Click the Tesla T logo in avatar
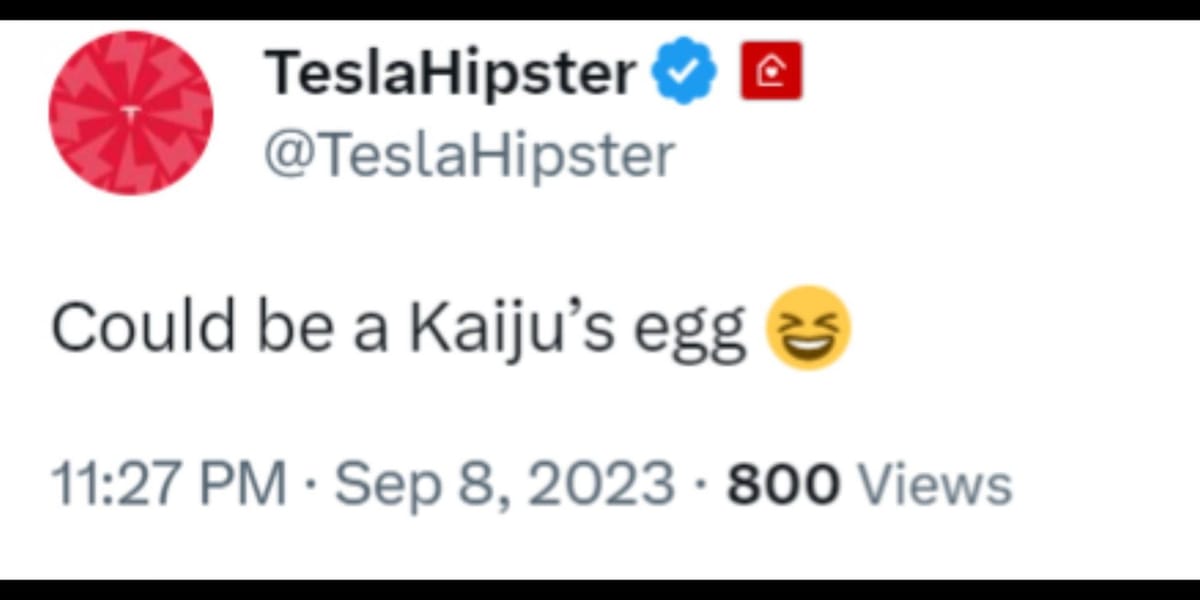The height and width of the screenshot is (600, 1200). pyautogui.click(x=131, y=114)
